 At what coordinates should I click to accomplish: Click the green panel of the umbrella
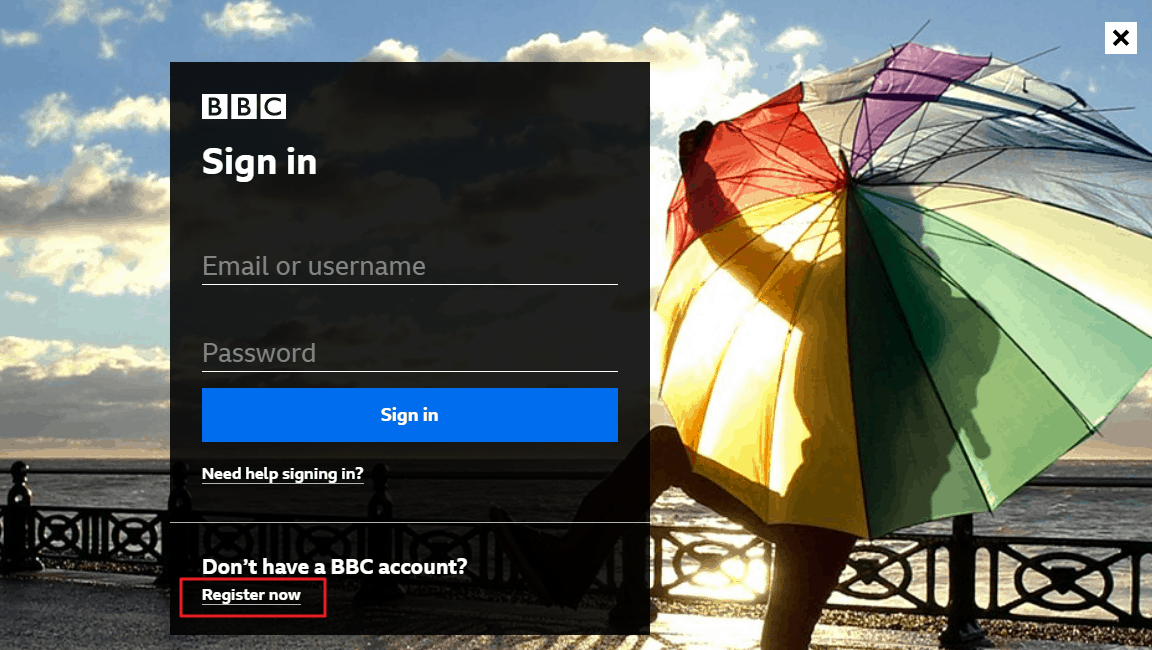point(977,353)
